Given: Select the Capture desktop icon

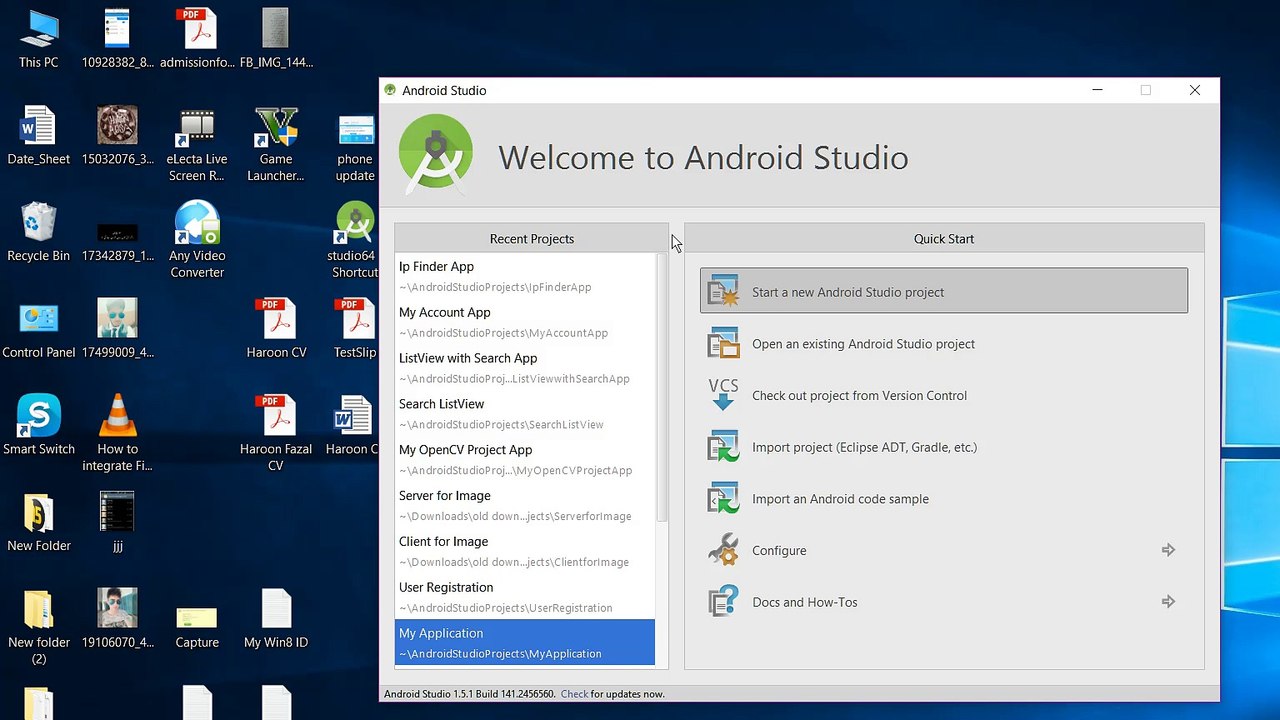Looking at the screenshot, I should pos(197,619).
